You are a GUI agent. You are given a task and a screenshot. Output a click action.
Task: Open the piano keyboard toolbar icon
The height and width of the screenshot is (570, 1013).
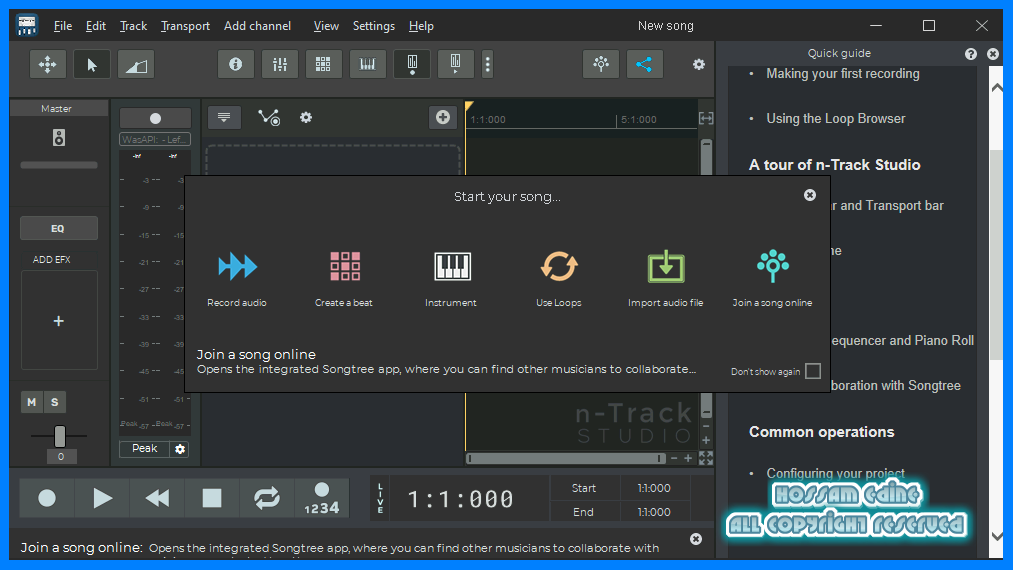pyautogui.click(x=368, y=64)
